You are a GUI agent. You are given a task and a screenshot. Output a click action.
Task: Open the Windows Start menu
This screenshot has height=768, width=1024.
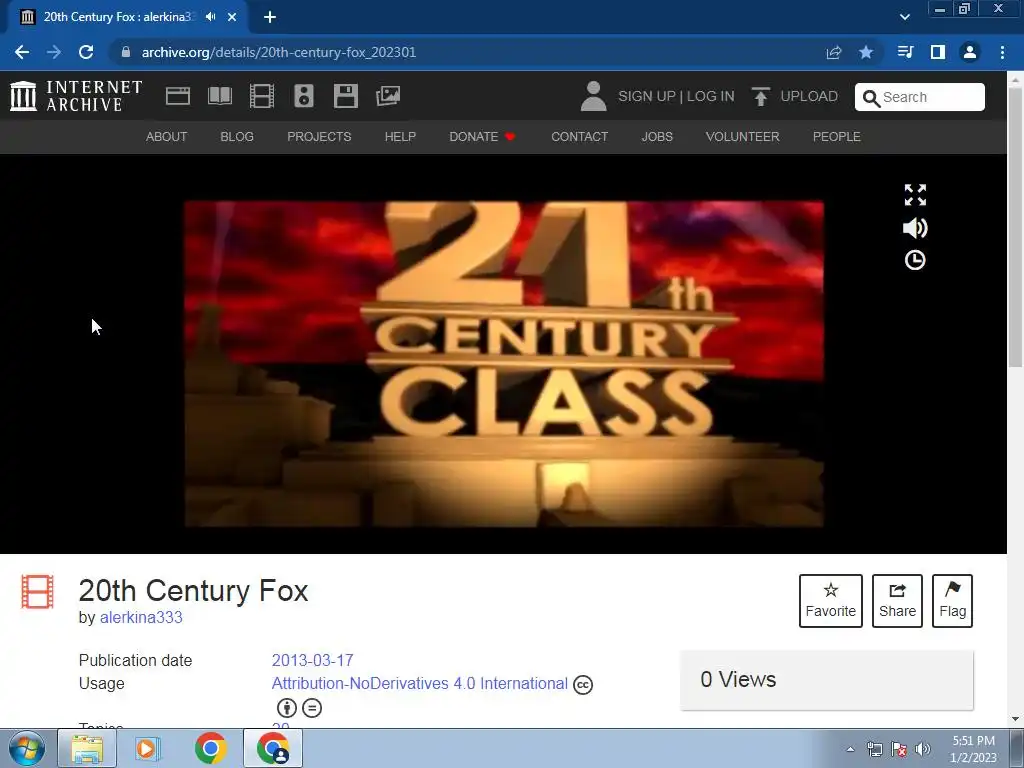pos(27,748)
